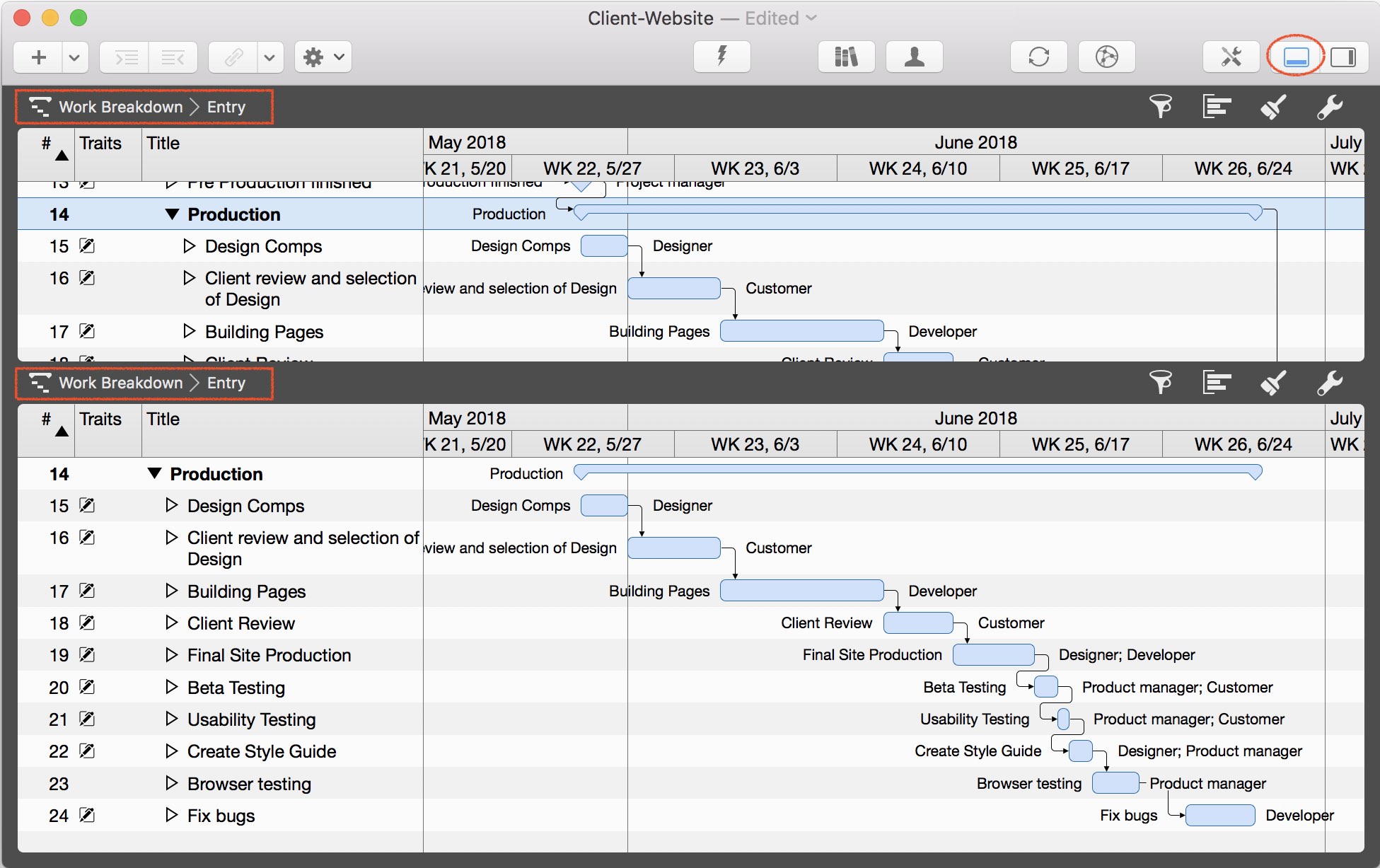Click lower pane style brush icon
1380x868 pixels.
[x=1272, y=383]
